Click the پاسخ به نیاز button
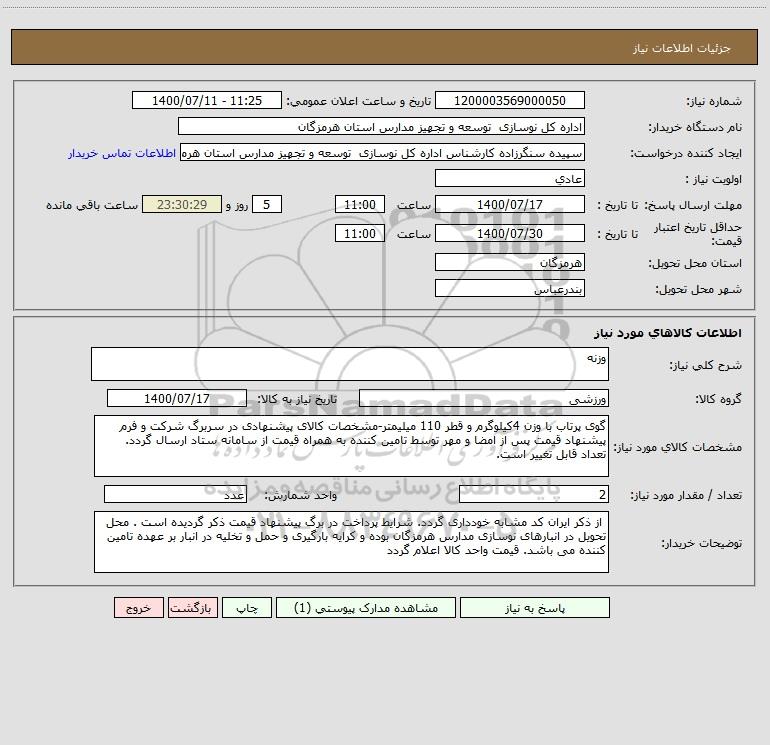This screenshot has height=745, width=770. coord(535,607)
